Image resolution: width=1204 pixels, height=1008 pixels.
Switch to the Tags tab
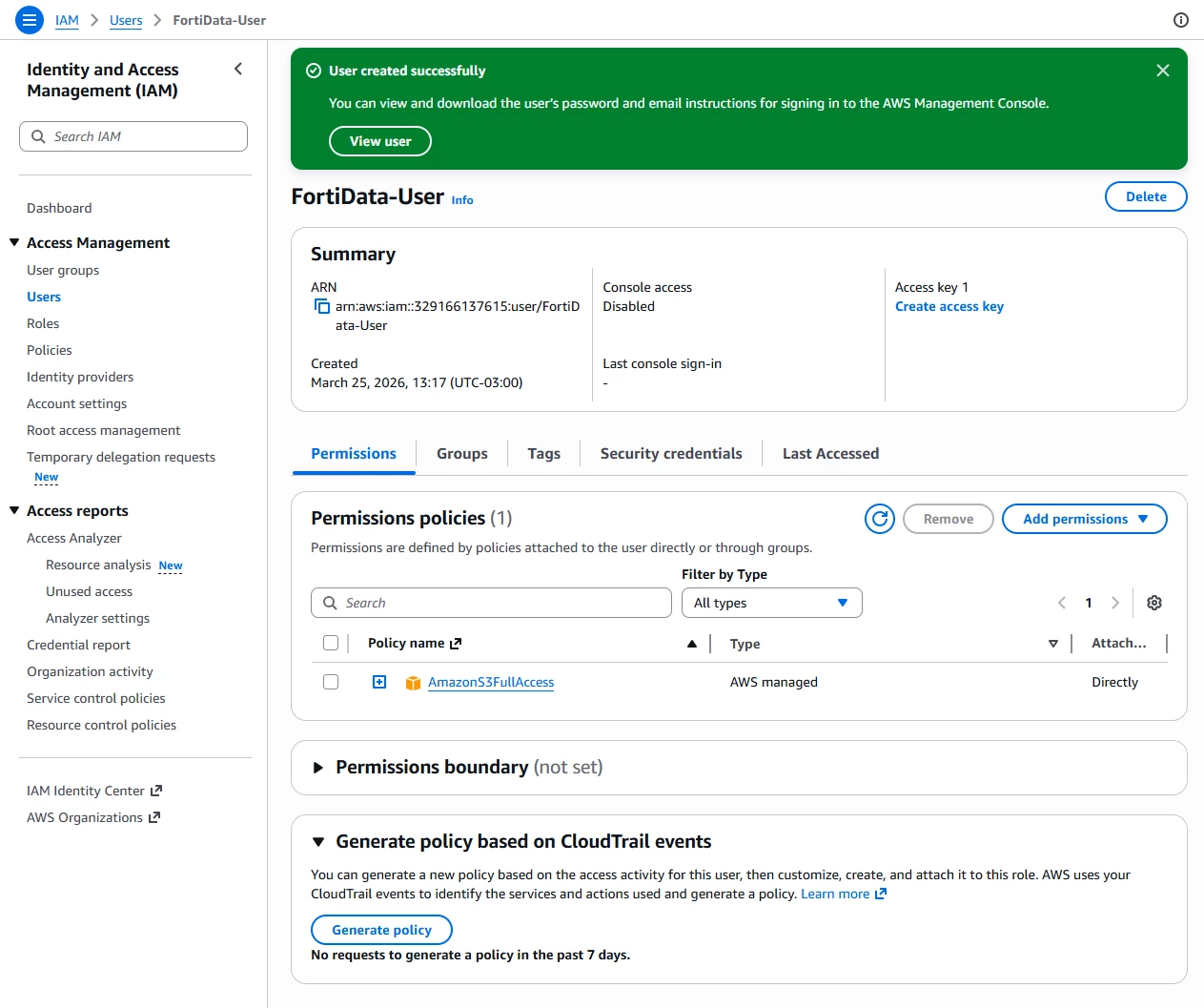(x=544, y=454)
